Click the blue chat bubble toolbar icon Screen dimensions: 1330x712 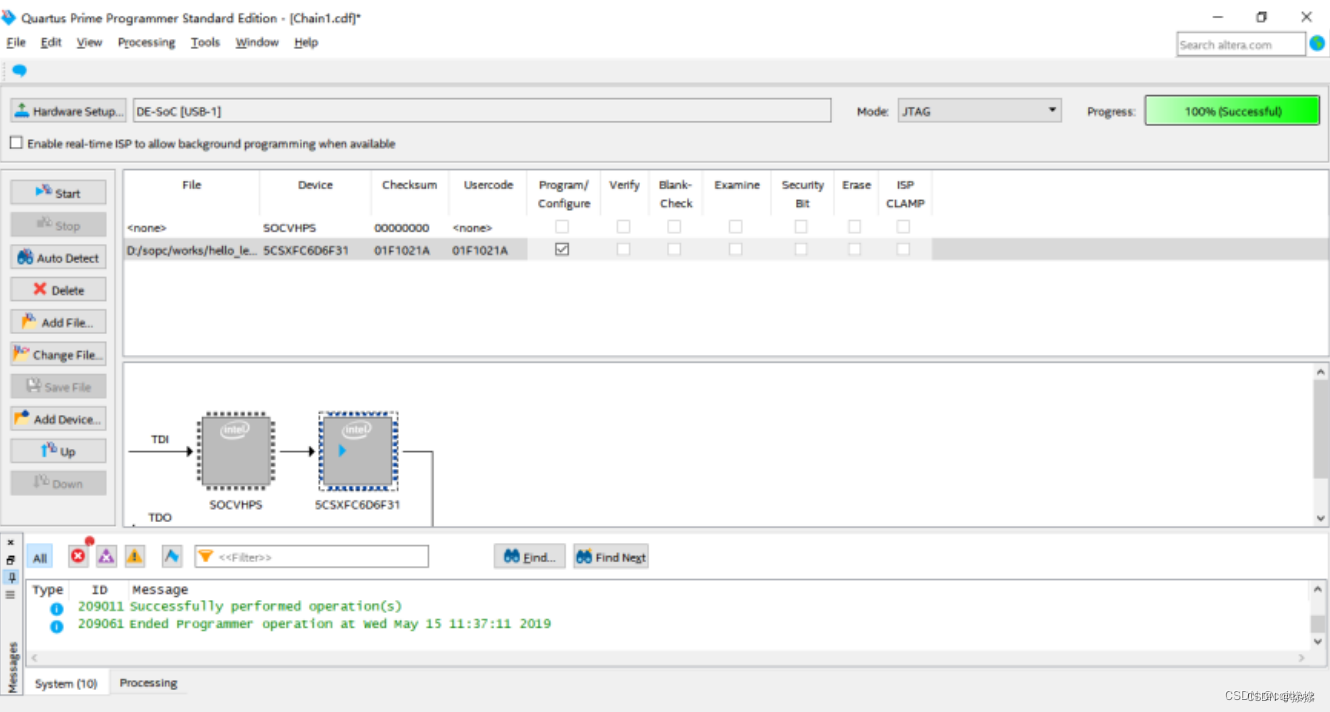[x=19, y=71]
